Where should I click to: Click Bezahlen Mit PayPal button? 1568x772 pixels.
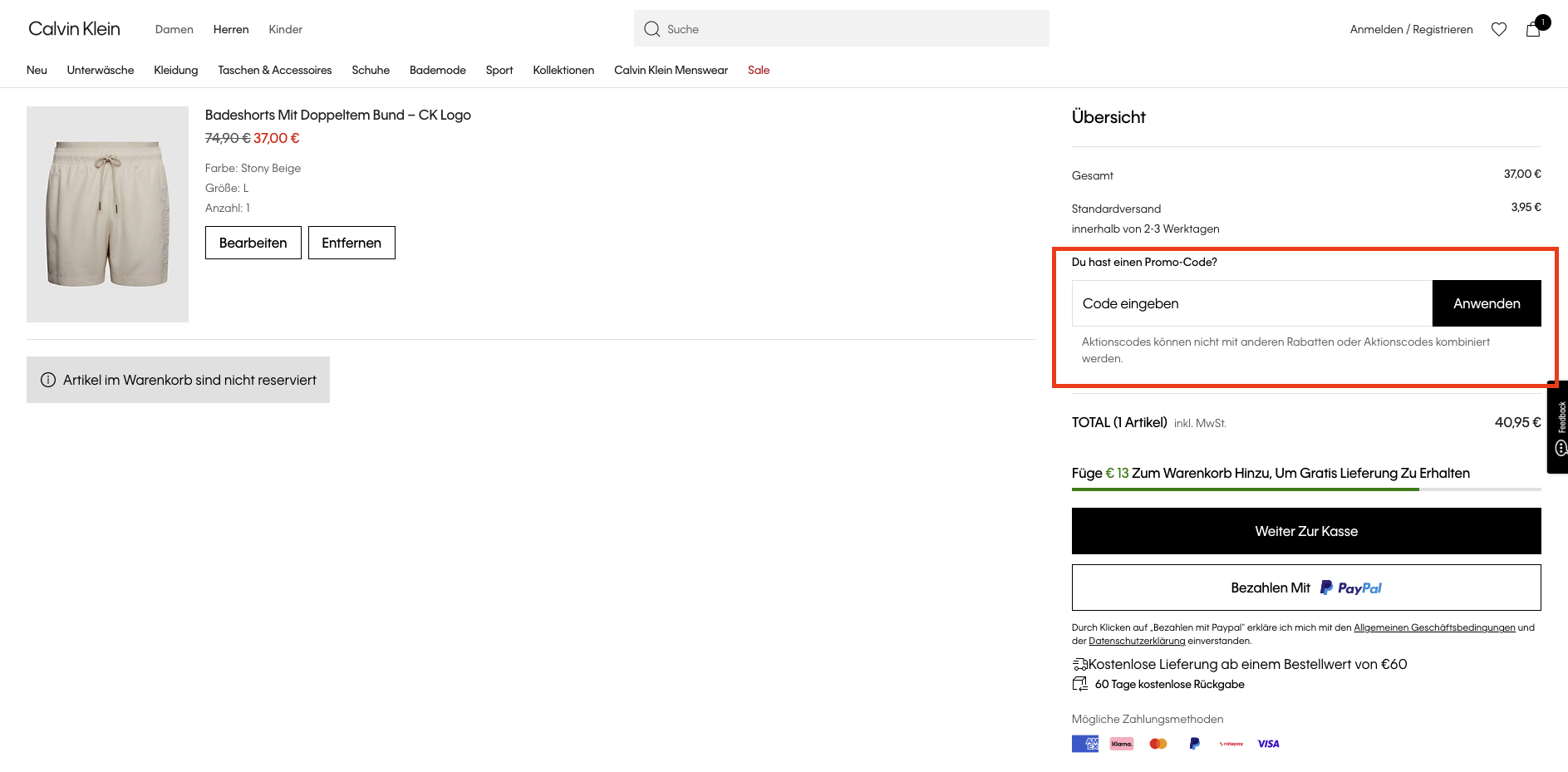[1306, 588]
